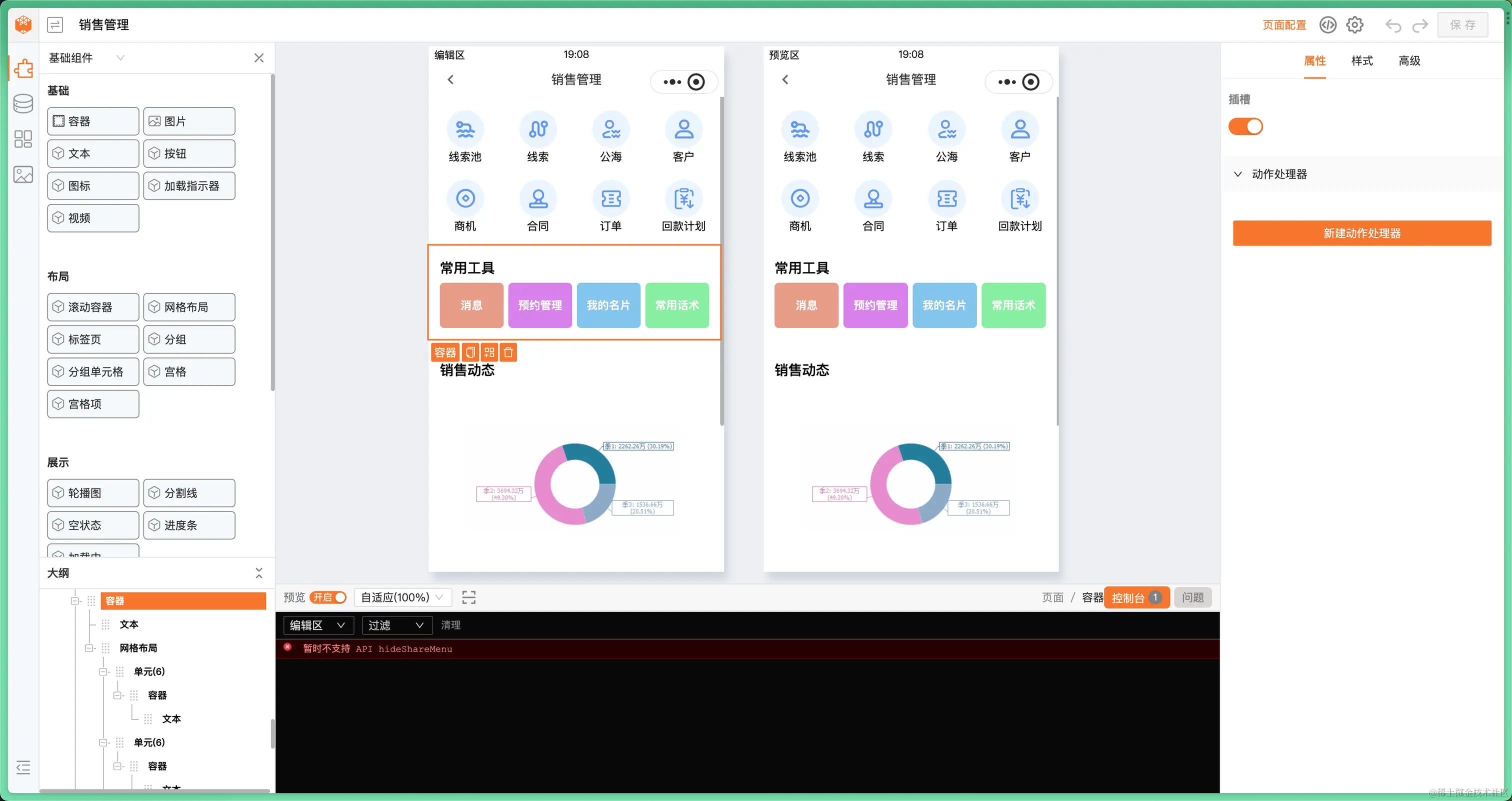Click 回款计划 icon in the editing area
1512x801 pixels.
coord(683,198)
